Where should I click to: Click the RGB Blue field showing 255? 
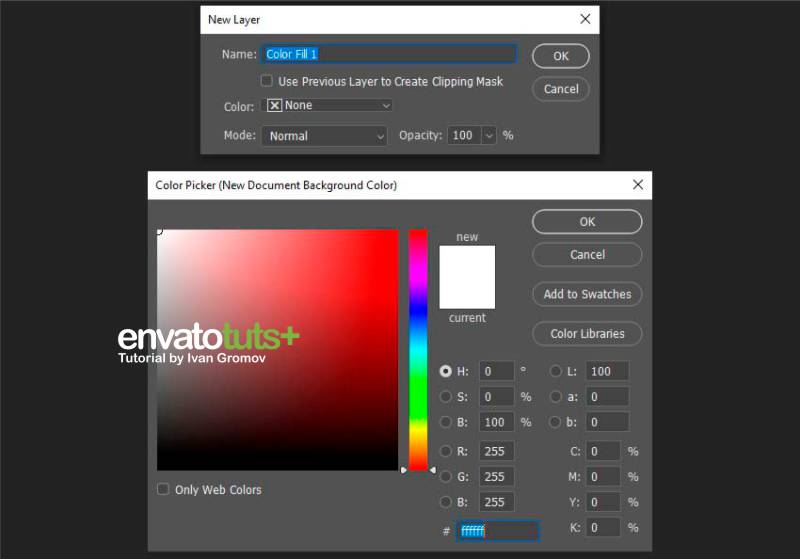[x=496, y=502]
